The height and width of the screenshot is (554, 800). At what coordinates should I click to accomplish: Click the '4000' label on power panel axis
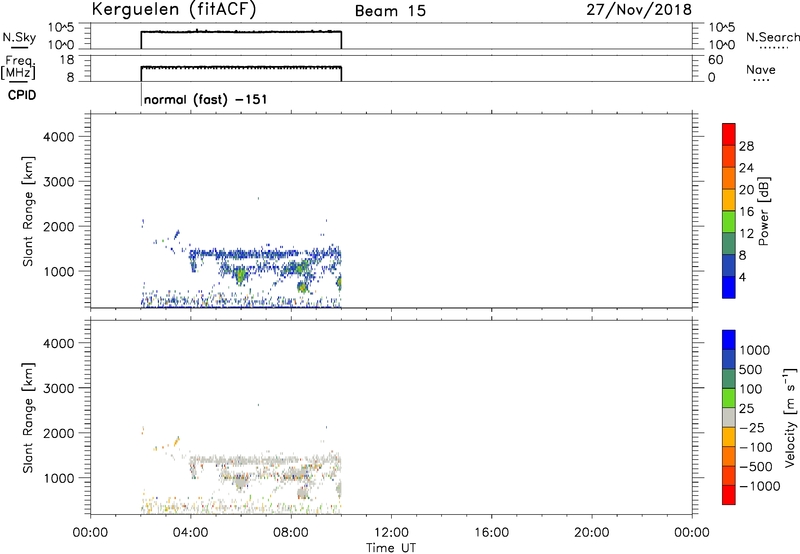[x=59, y=137]
